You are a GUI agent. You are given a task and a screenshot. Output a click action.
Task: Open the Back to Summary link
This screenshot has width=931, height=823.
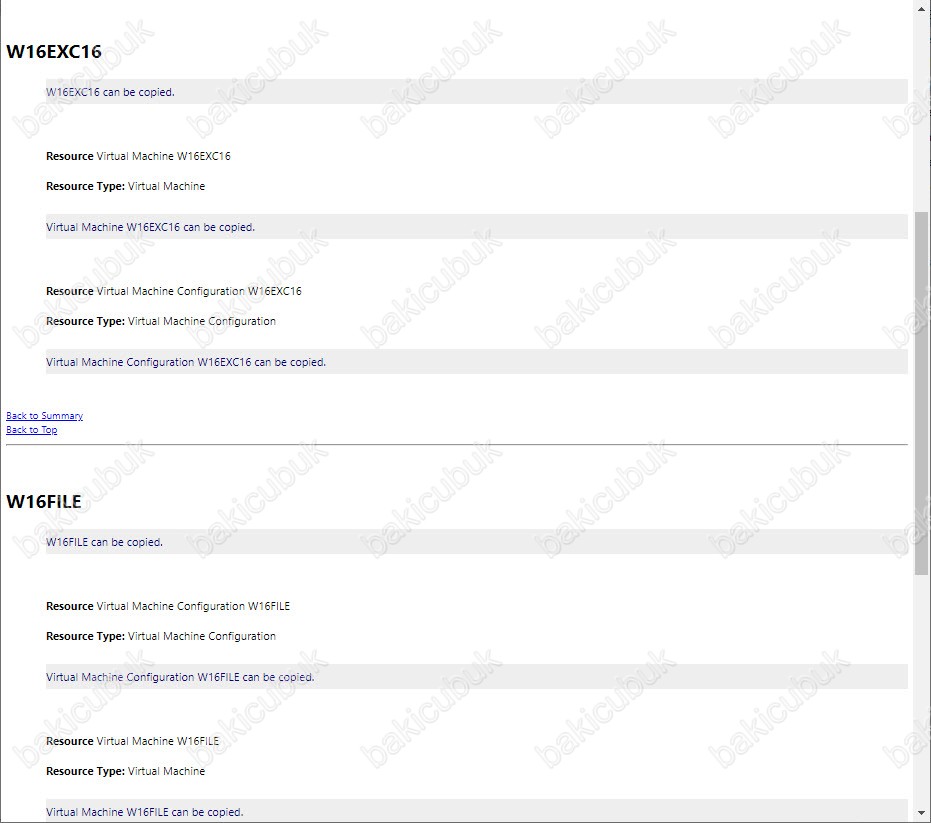[45, 416]
